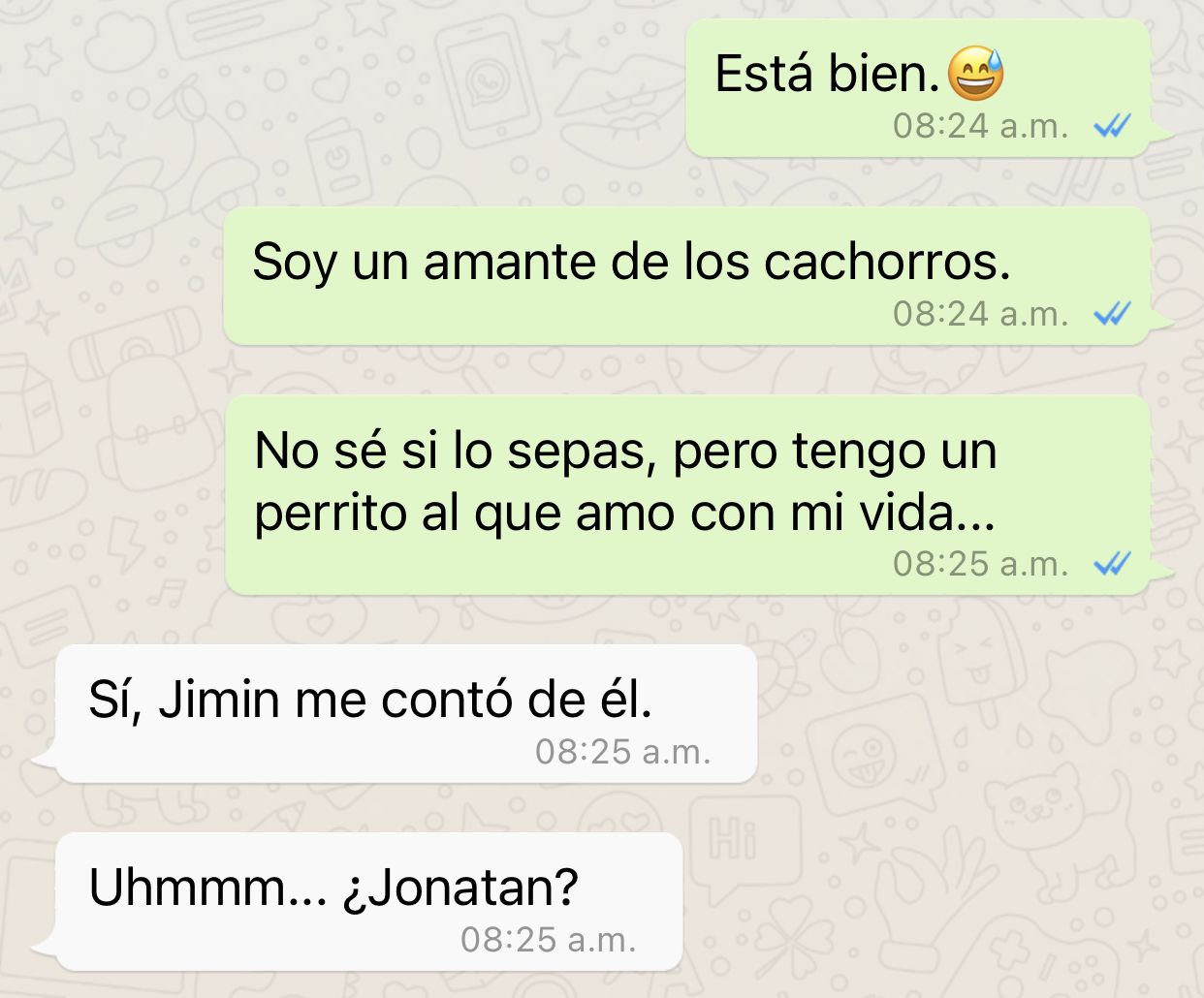Click the blue double-check on 'Soy un amante' message
Image resolution: width=1204 pixels, height=998 pixels.
1112,313
